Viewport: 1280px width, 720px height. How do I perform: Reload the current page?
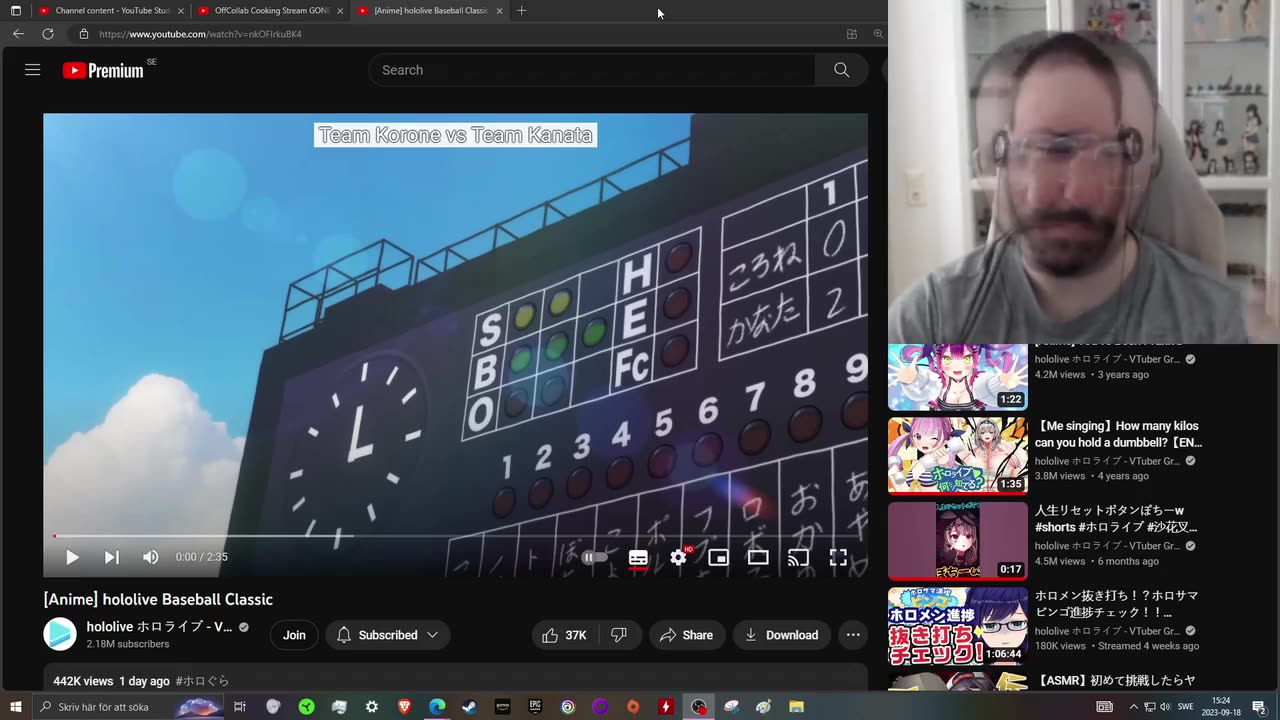click(x=47, y=34)
